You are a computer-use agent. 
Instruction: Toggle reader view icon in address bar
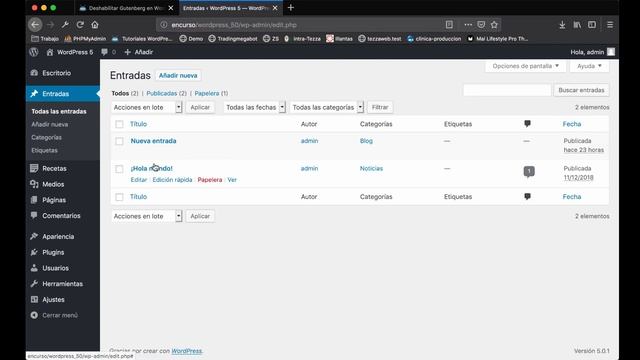click(449, 24)
